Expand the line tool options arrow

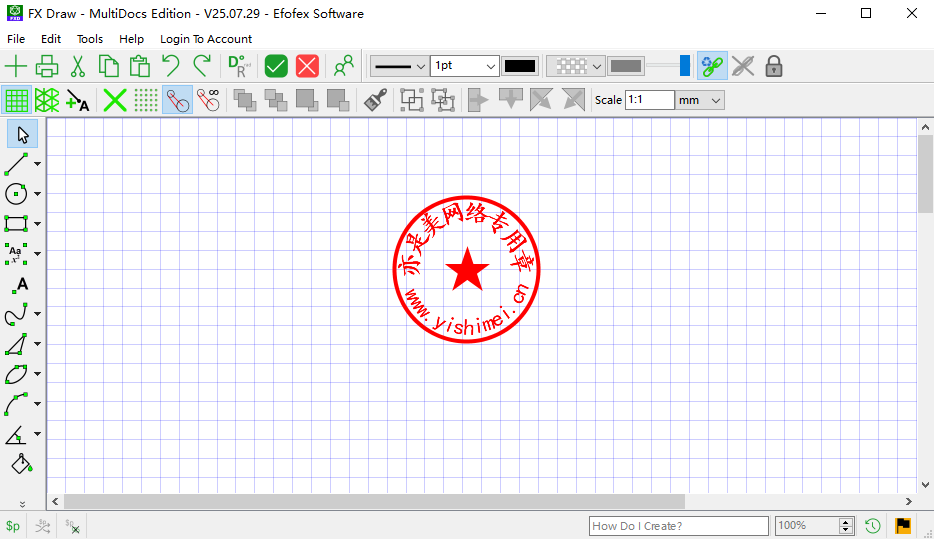(x=38, y=164)
